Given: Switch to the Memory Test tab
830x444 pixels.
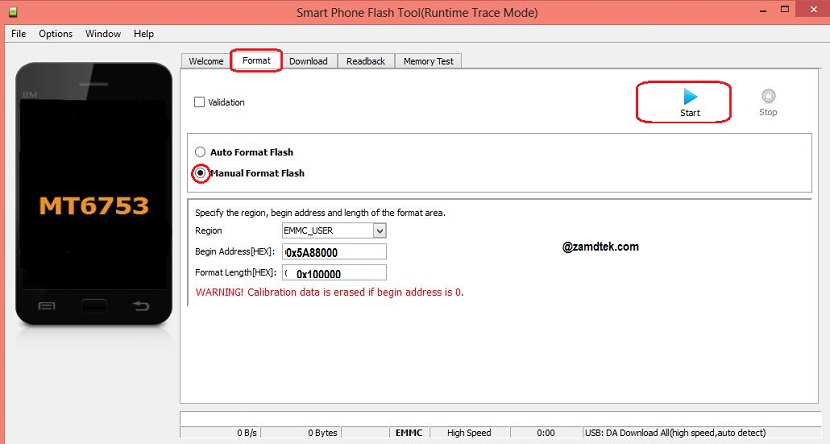Looking at the screenshot, I should [x=428, y=61].
